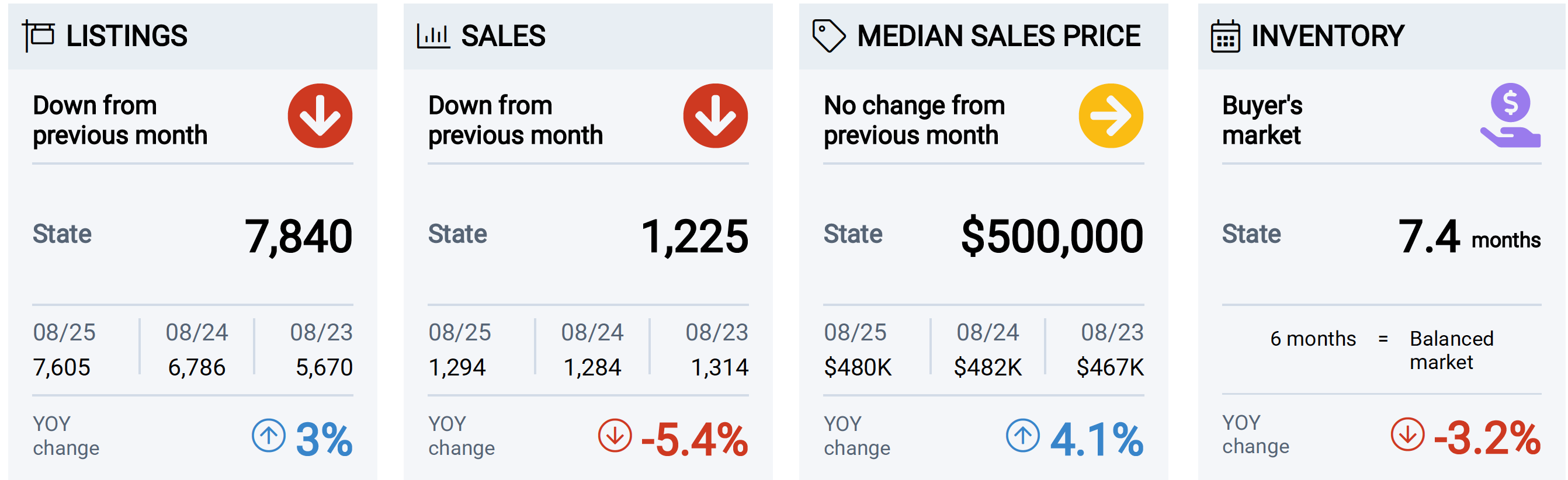Image resolution: width=1568 pixels, height=480 pixels.
Task: Click the yellow right arrow icon
Action: click(x=1111, y=116)
